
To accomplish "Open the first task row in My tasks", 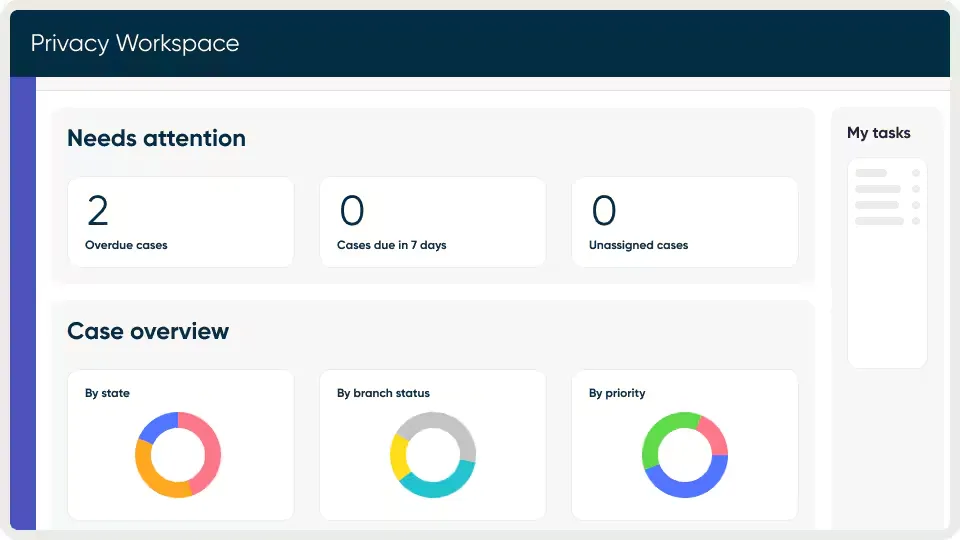I will pos(871,173).
